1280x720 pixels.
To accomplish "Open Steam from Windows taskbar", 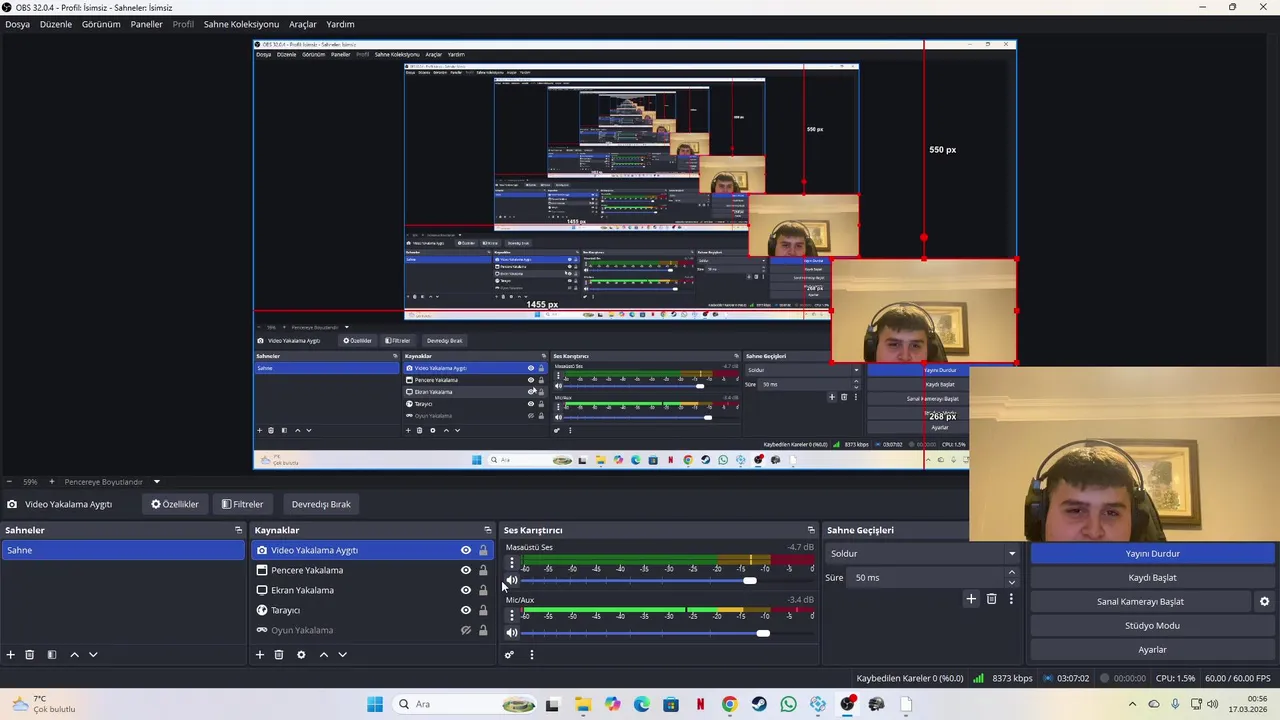I will pos(759,704).
